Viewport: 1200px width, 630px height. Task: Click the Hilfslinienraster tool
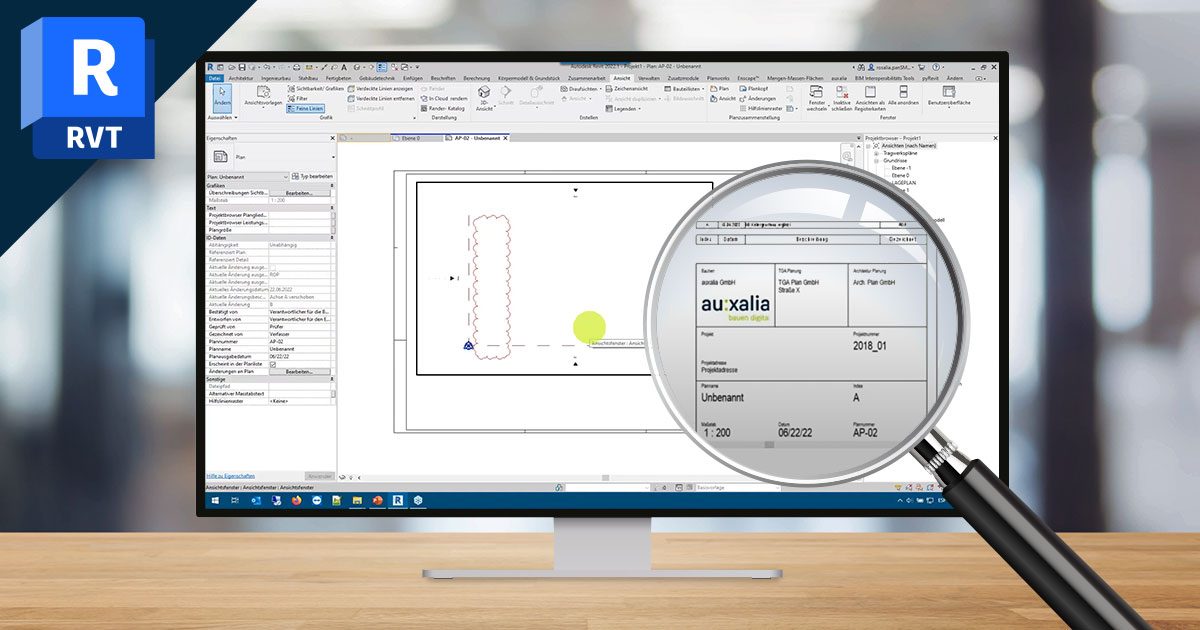point(763,109)
